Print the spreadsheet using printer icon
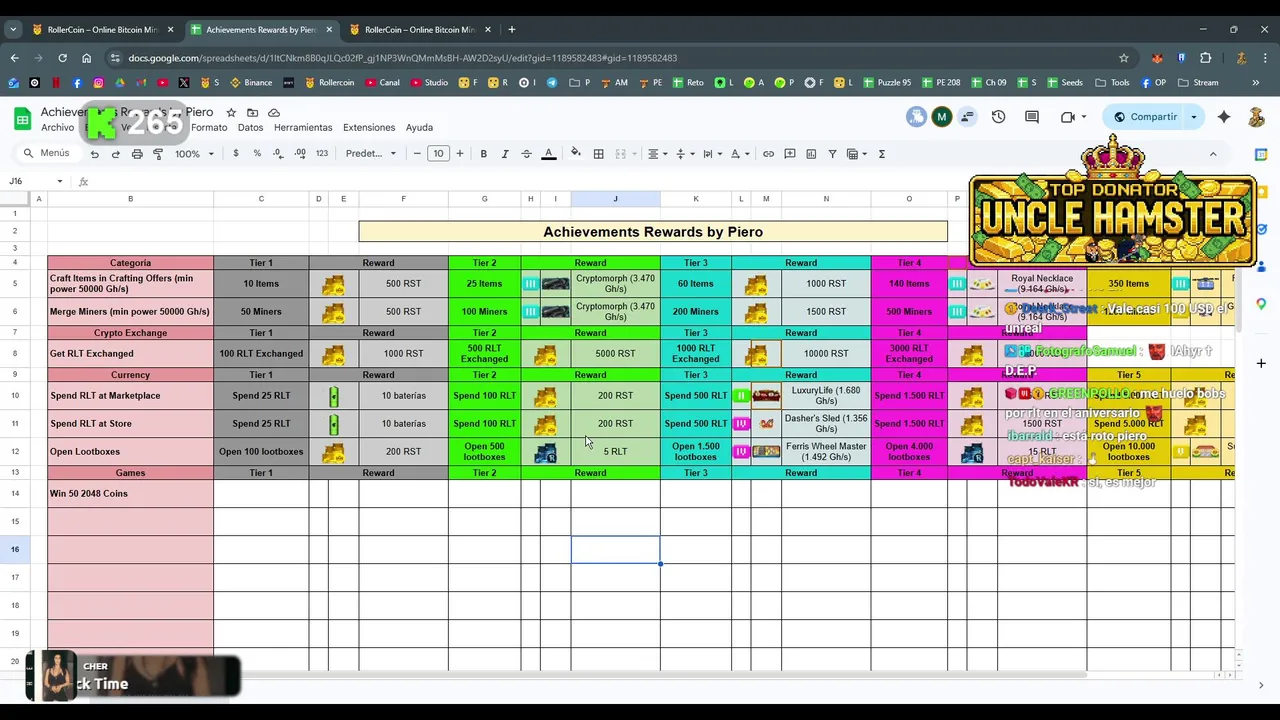The image size is (1280, 720). [137, 154]
